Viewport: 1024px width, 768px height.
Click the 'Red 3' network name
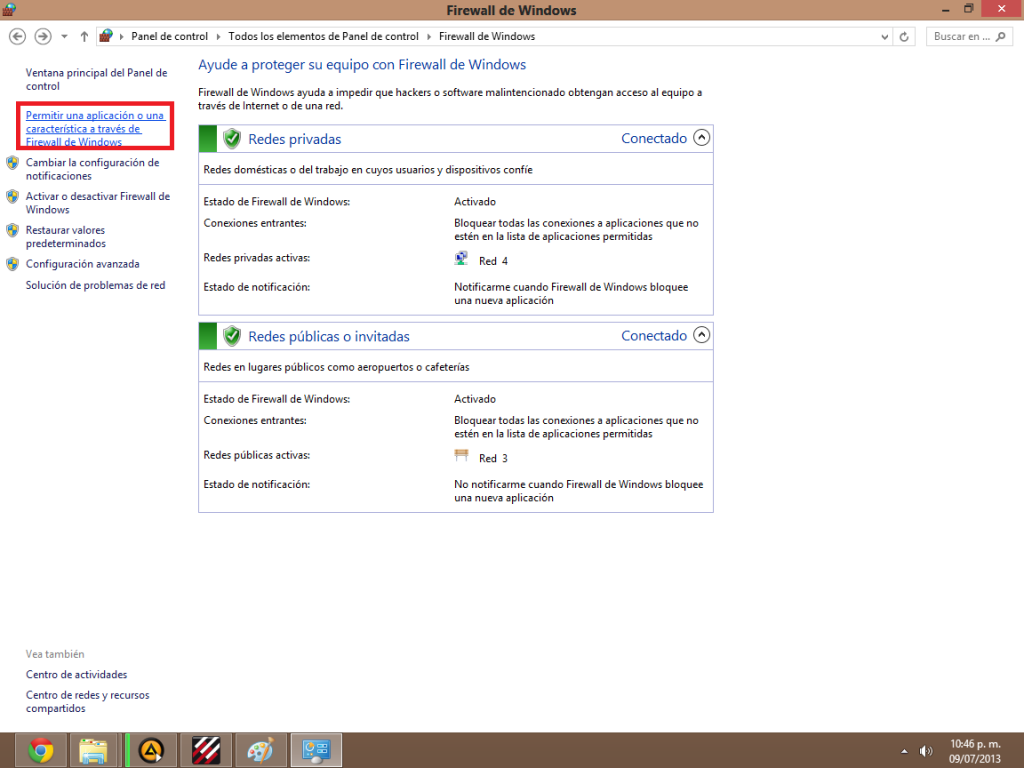pyautogui.click(x=493, y=458)
